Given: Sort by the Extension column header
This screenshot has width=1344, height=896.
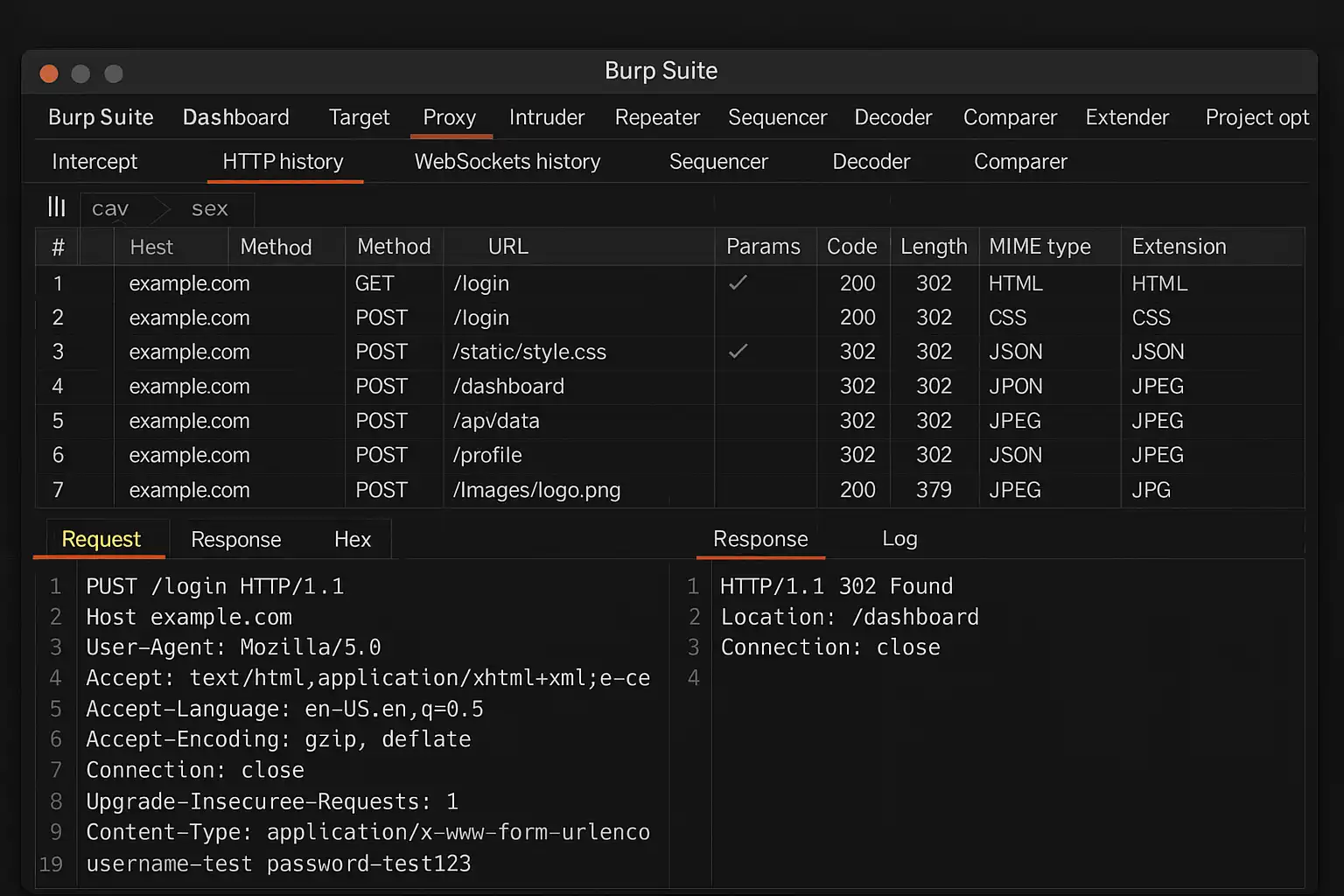Looking at the screenshot, I should point(1179,247).
